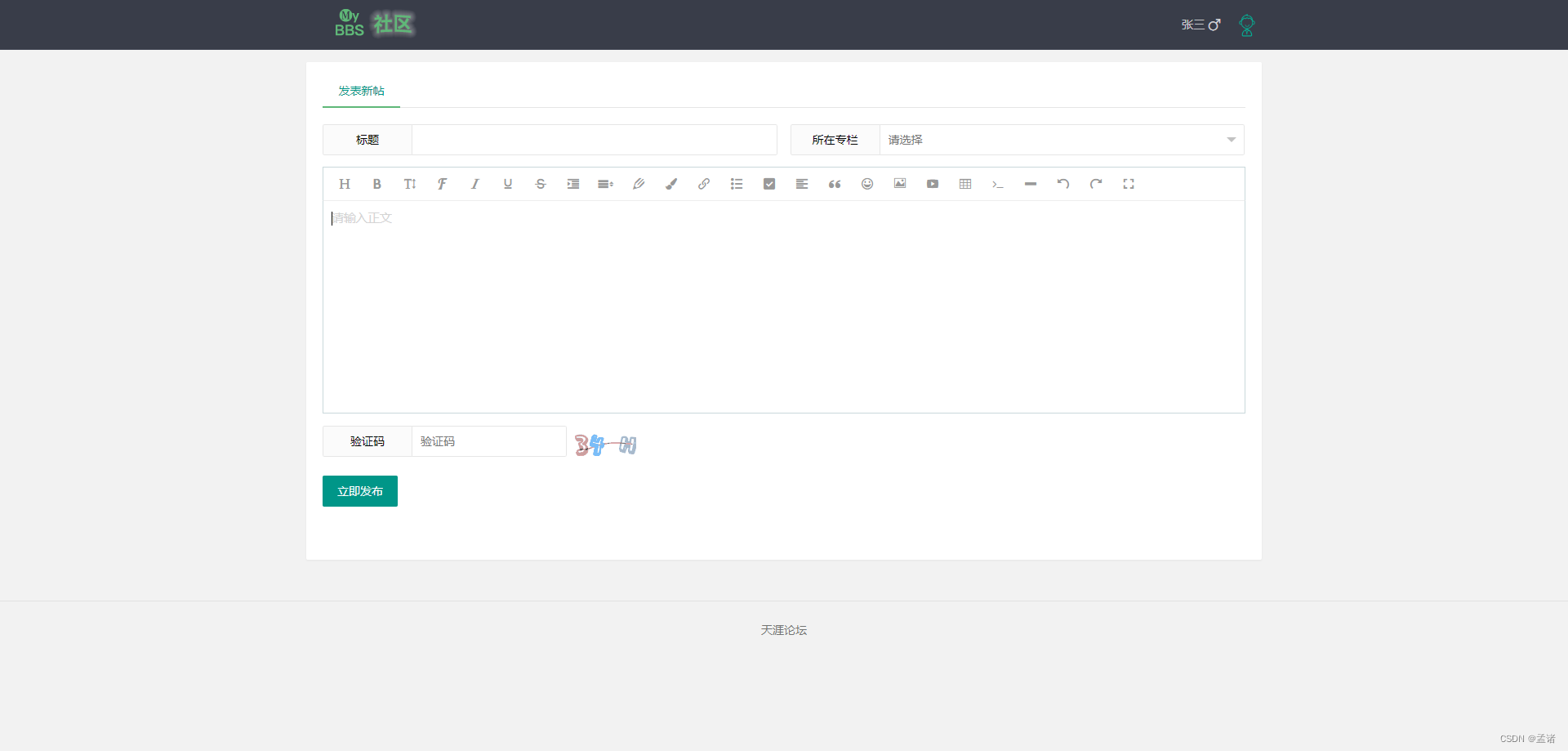Image resolution: width=1568 pixels, height=751 pixels.
Task: Click the green user avatar icon
Action: (1247, 25)
